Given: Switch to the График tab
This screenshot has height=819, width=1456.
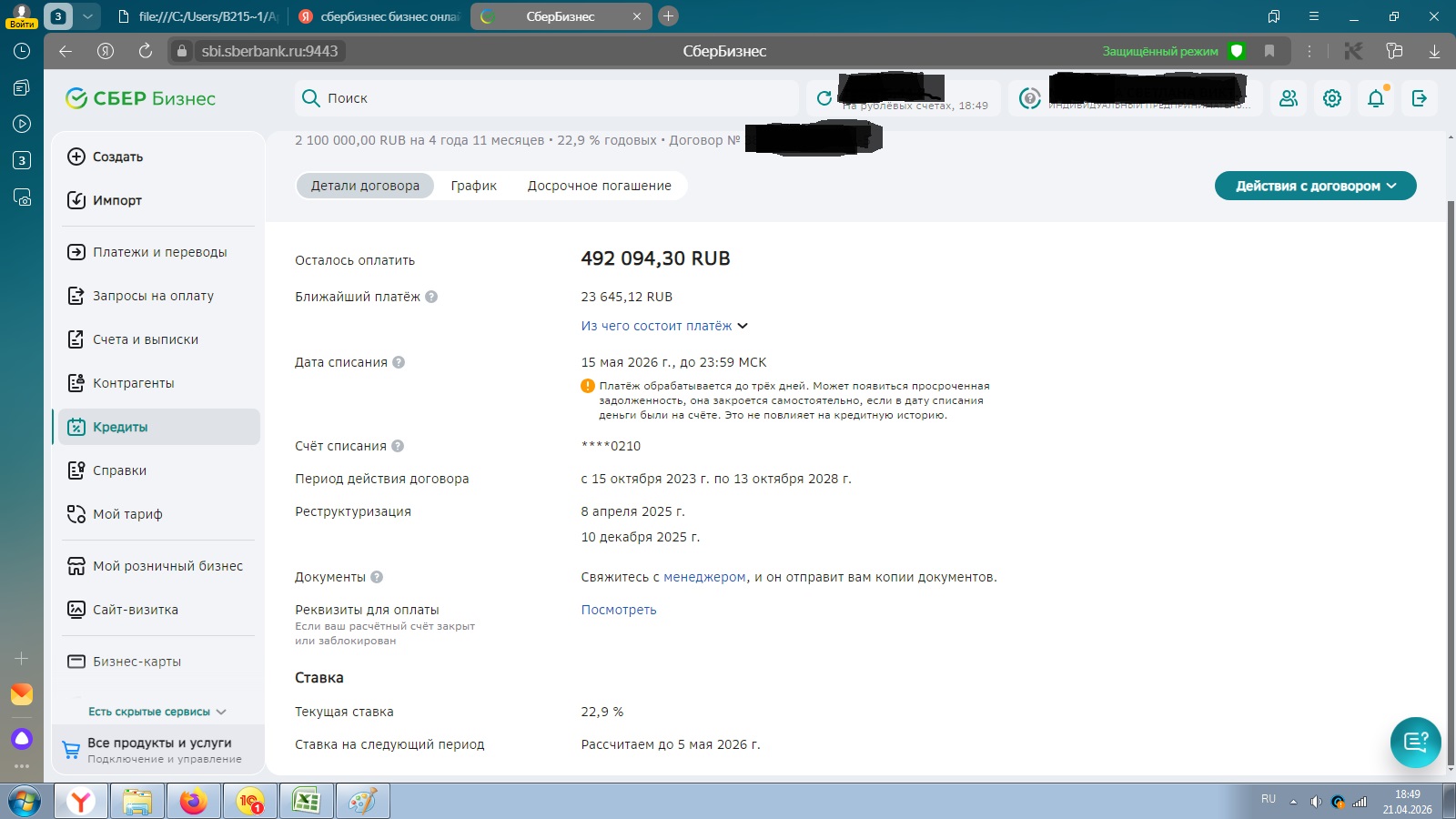Looking at the screenshot, I should tap(473, 186).
